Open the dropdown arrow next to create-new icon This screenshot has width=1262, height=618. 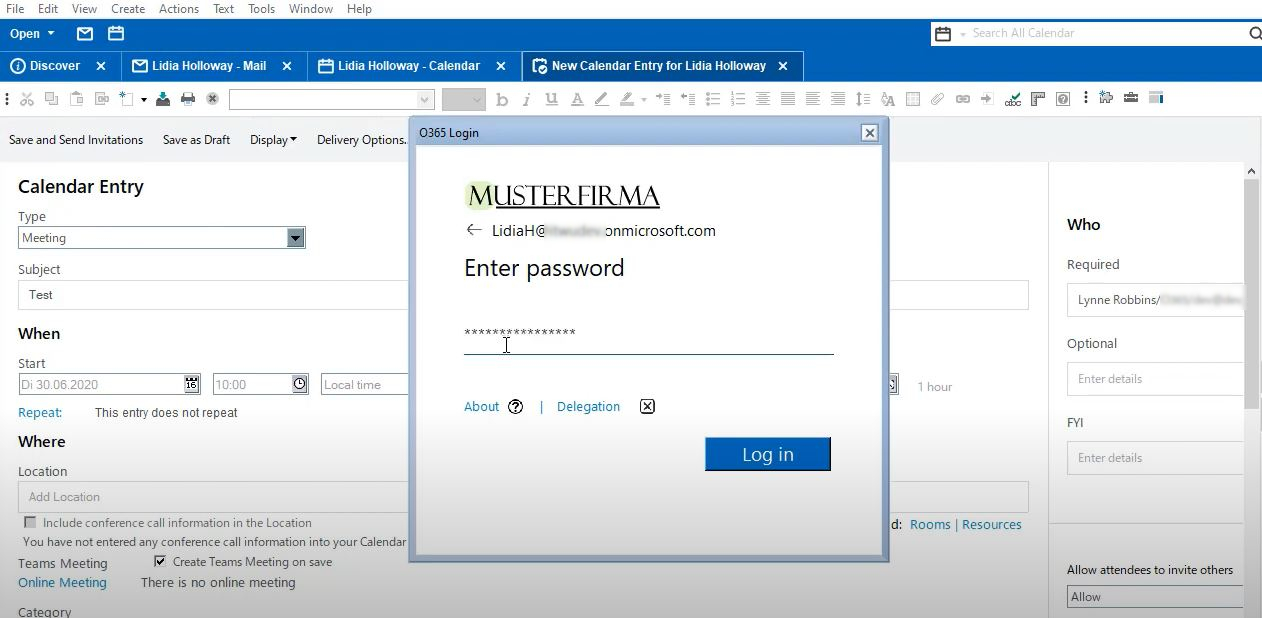[x=144, y=100]
